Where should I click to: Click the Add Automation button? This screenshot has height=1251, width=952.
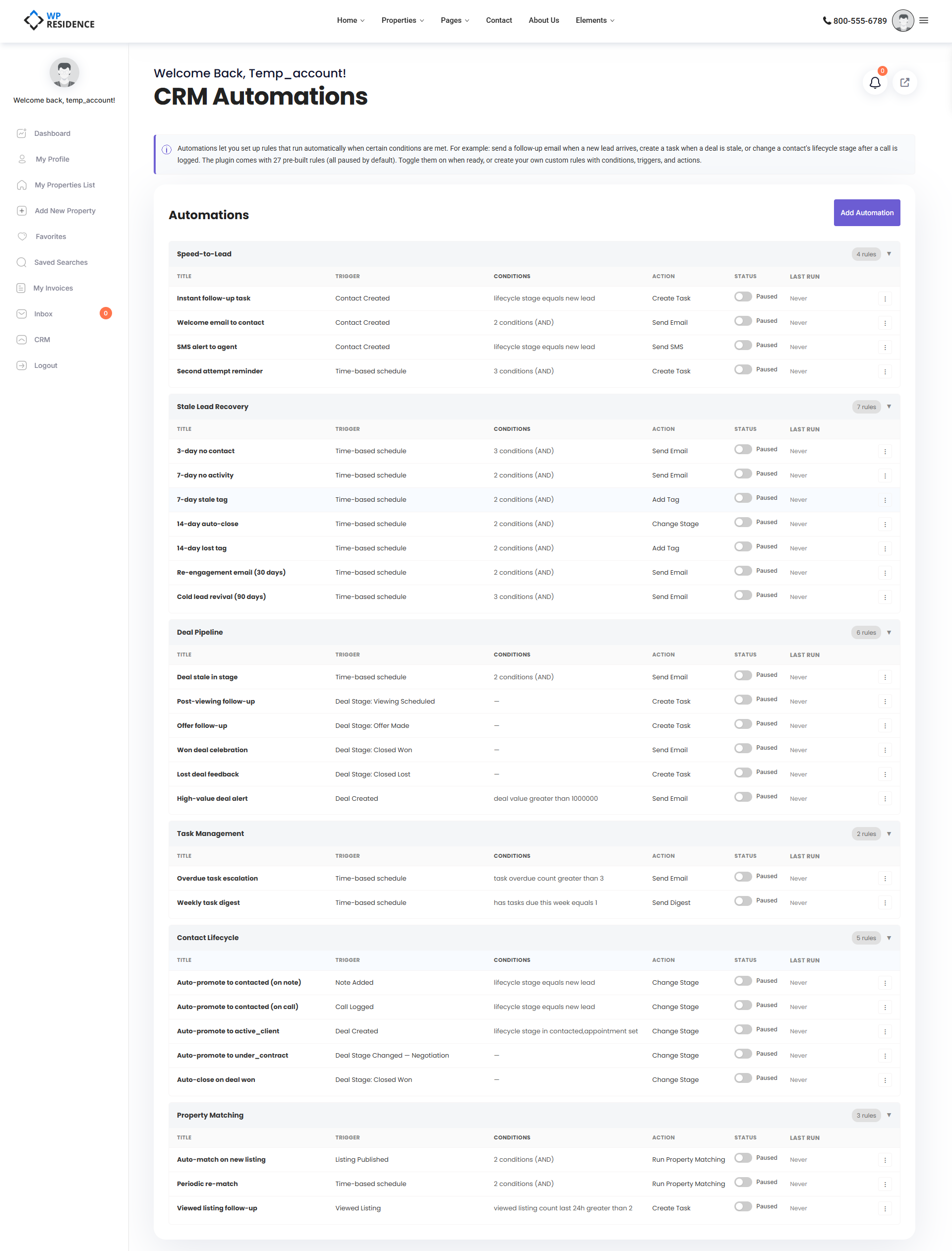point(866,212)
